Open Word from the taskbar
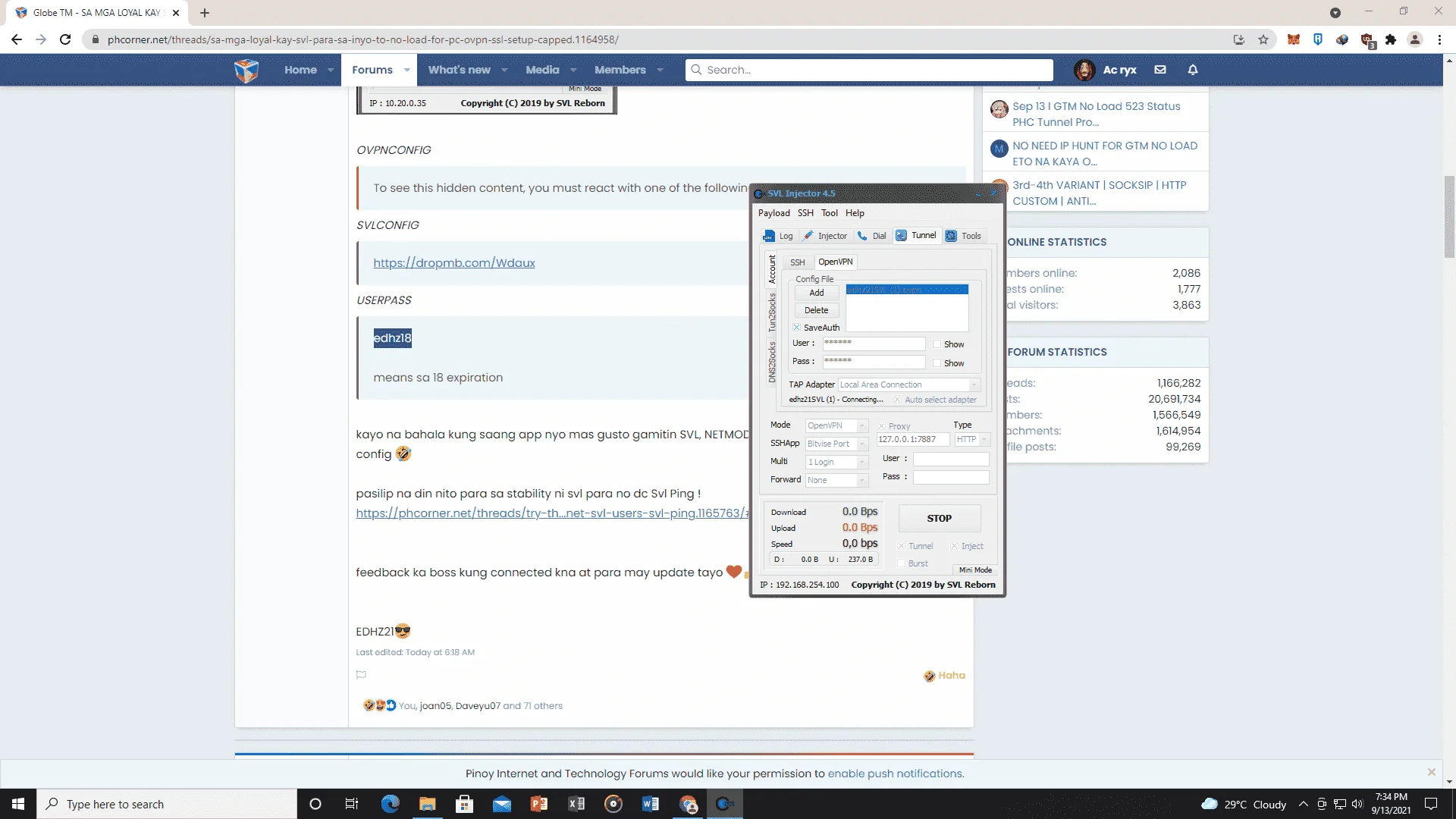 pos(650,804)
